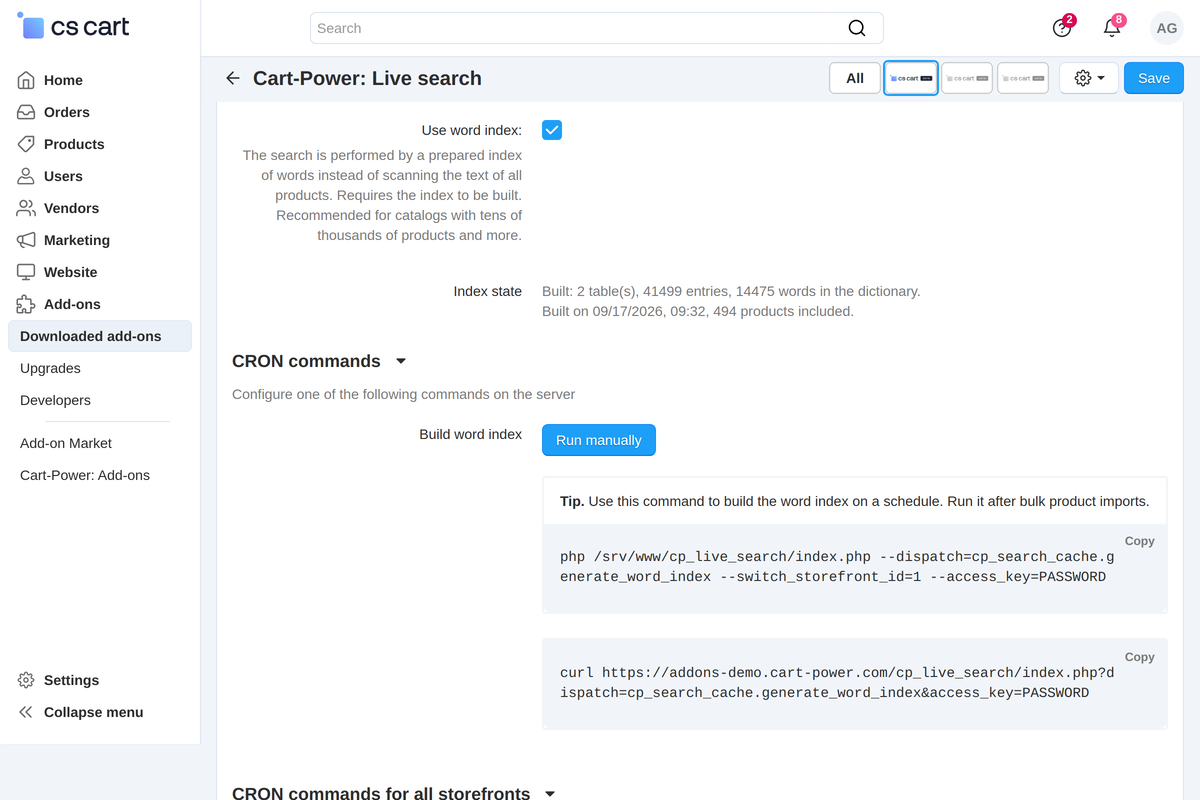The width and height of the screenshot is (1200, 800).
Task: Click the Collapse menu double-chevron icon
Action: tap(26, 712)
